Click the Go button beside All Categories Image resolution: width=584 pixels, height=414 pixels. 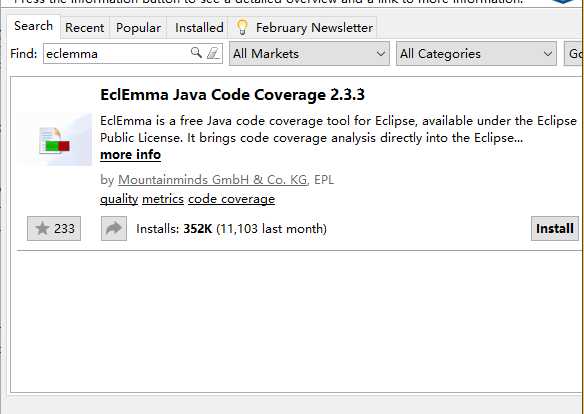[574, 54]
